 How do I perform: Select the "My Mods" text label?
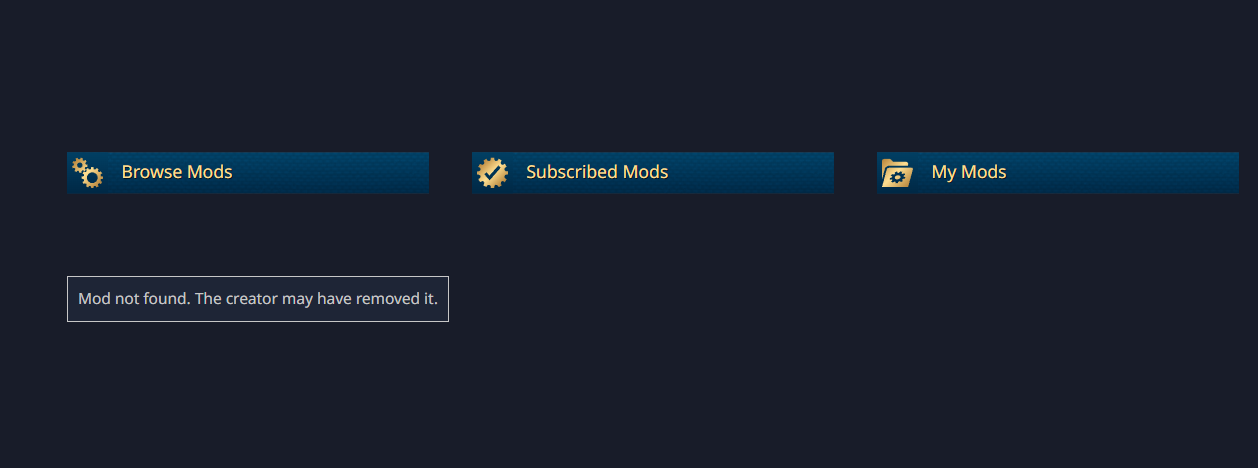click(969, 172)
